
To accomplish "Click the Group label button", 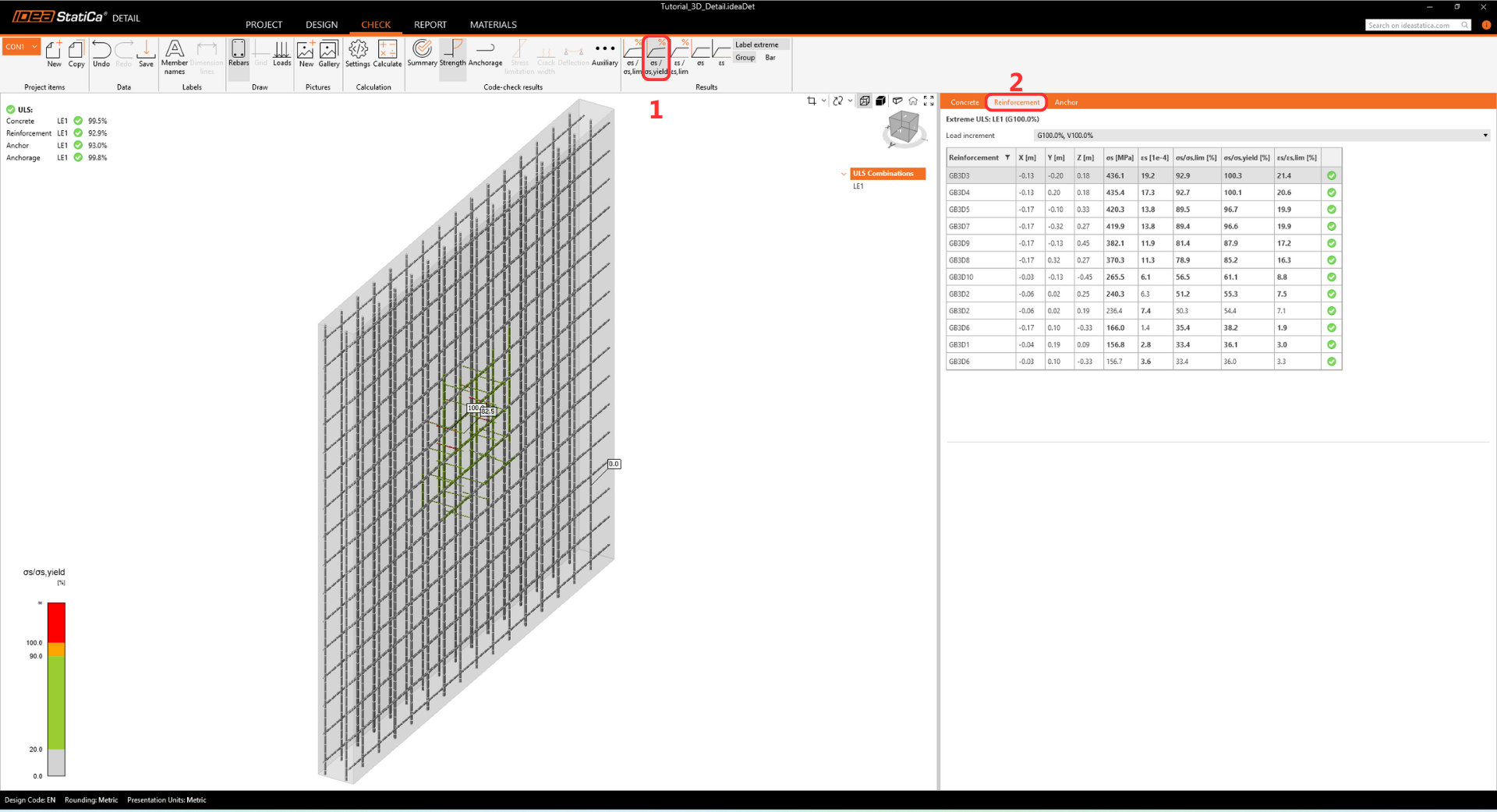I will pos(745,58).
